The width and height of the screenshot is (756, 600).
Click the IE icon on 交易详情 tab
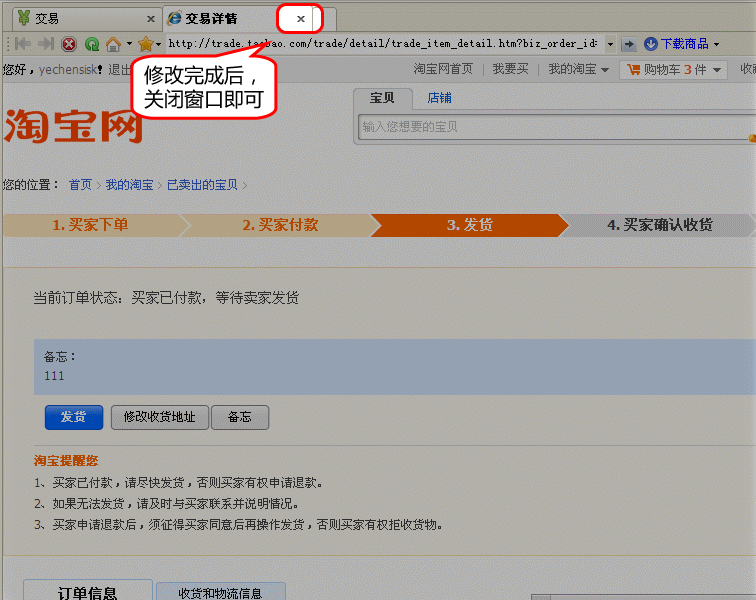coord(174,18)
